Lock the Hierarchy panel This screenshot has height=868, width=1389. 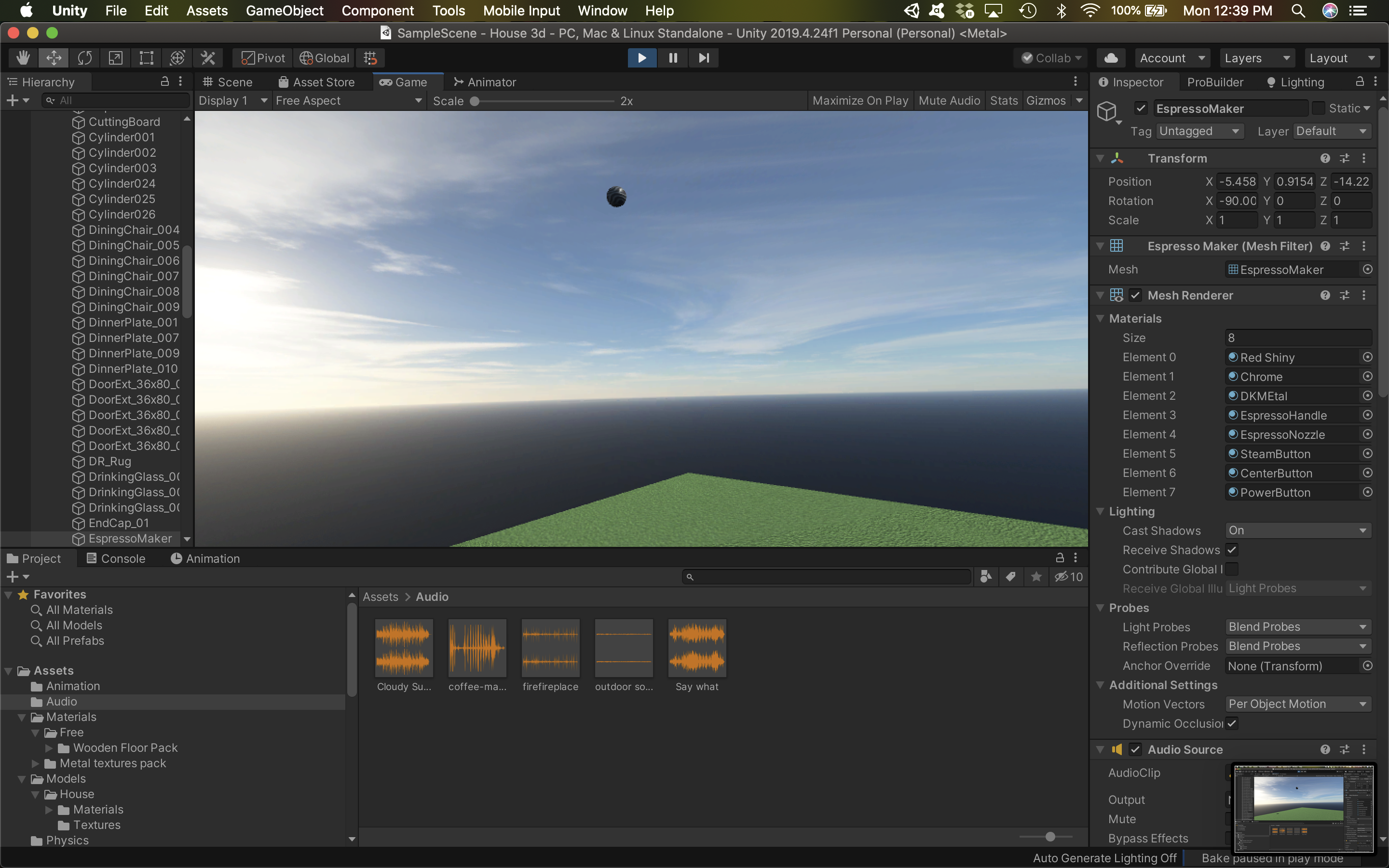point(165,81)
